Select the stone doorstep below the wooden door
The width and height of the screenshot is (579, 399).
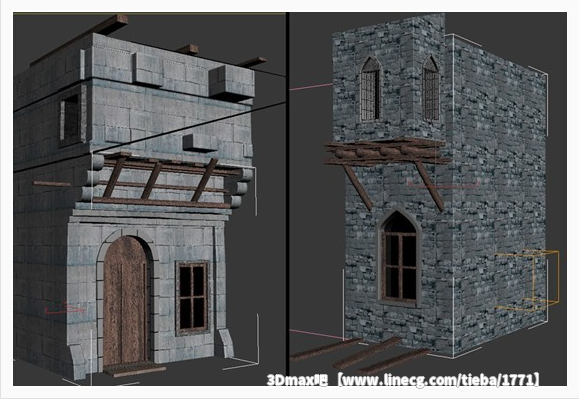point(134,369)
